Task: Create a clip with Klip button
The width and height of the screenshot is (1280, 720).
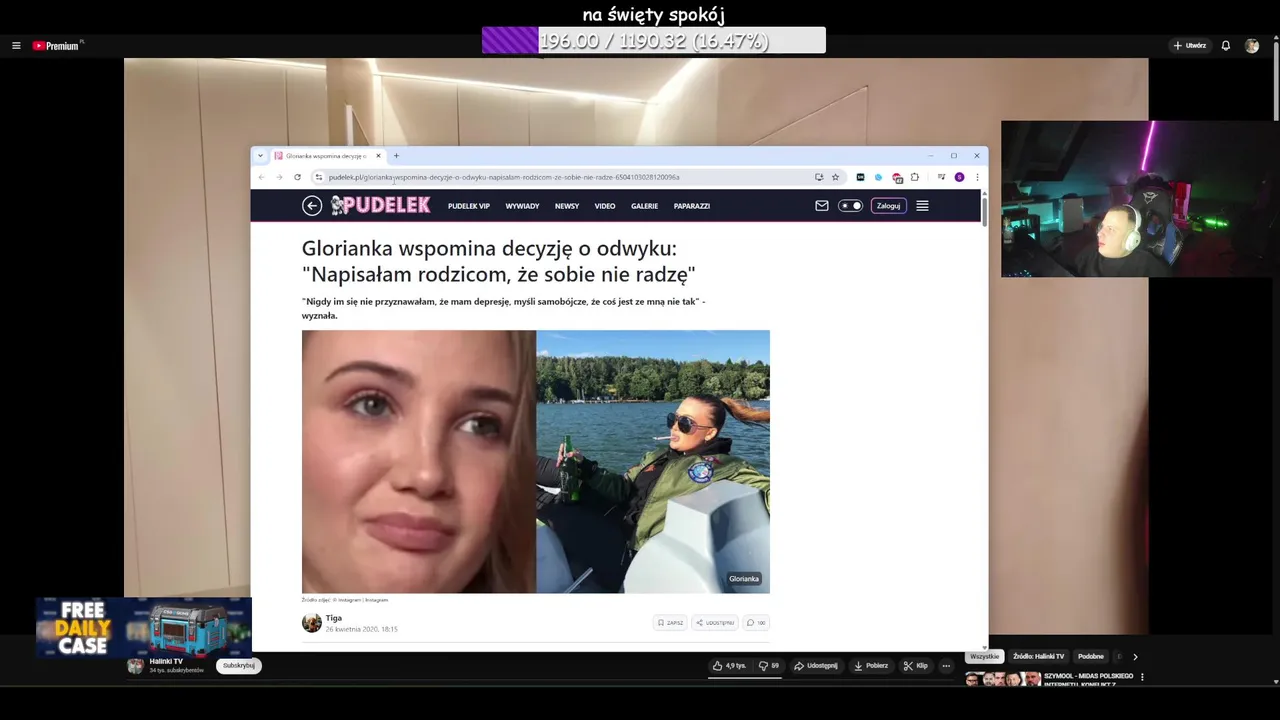Action: (916, 666)
